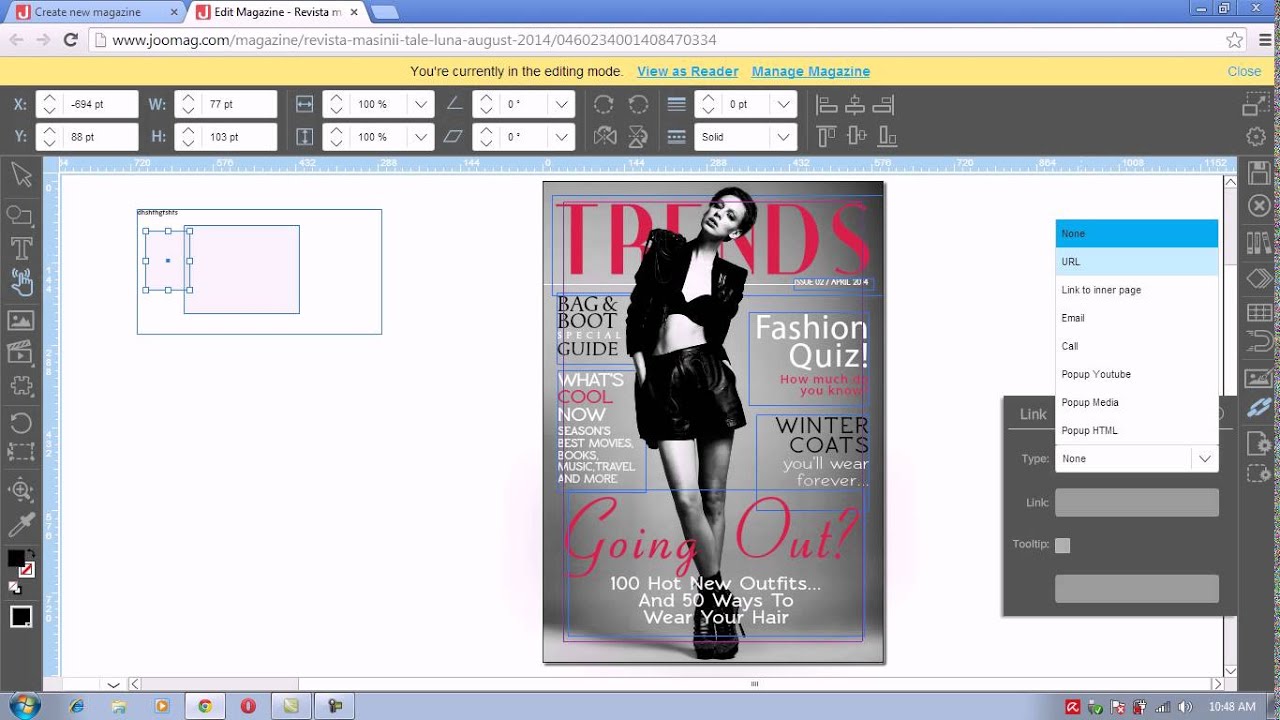The height and width of the screenshot is (720, 1280).
Task: Align objects to horizontal center
Action: pyautogui.click(x=855, y=104)
